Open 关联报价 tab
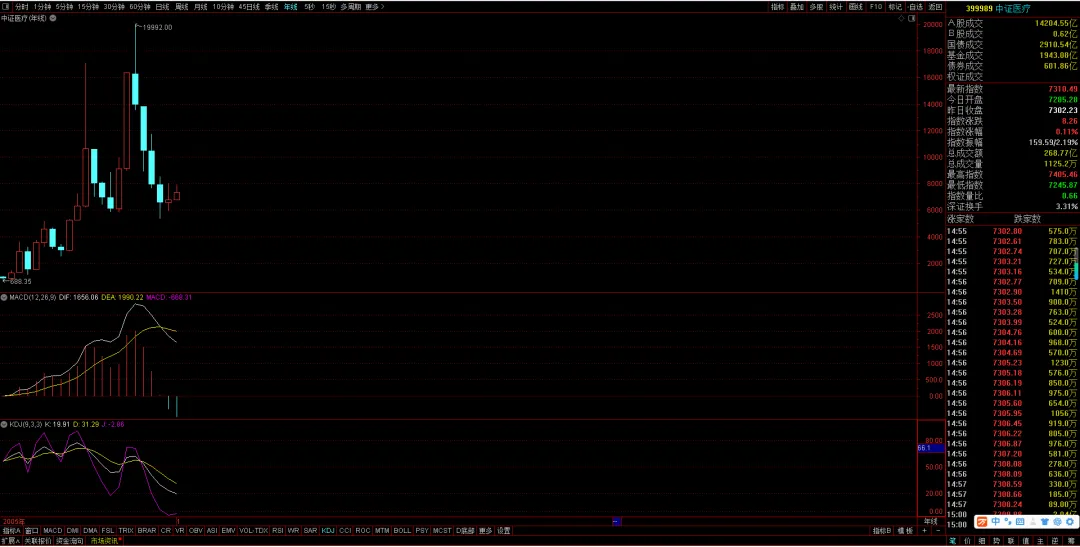1080x547 pixels. (38, 541)
